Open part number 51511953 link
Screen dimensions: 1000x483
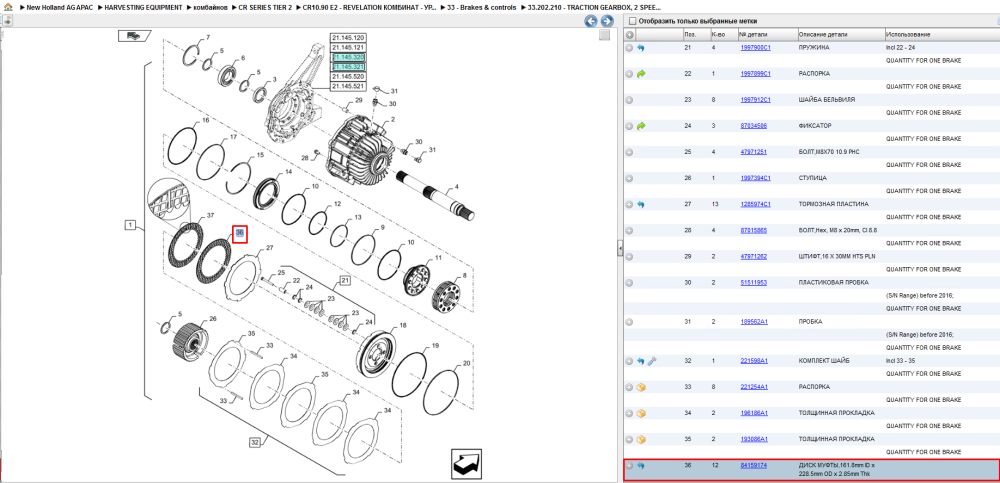[753, 283]
